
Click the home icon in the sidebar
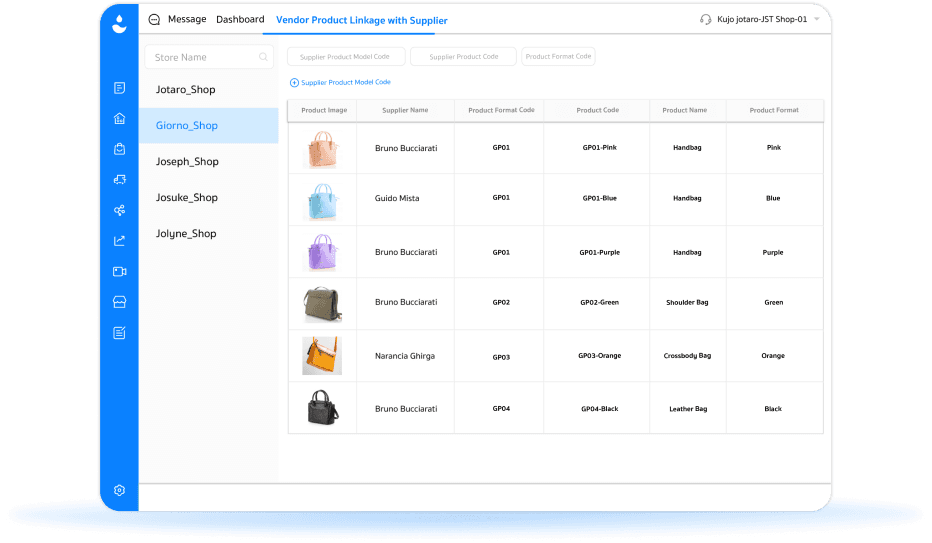119,118
